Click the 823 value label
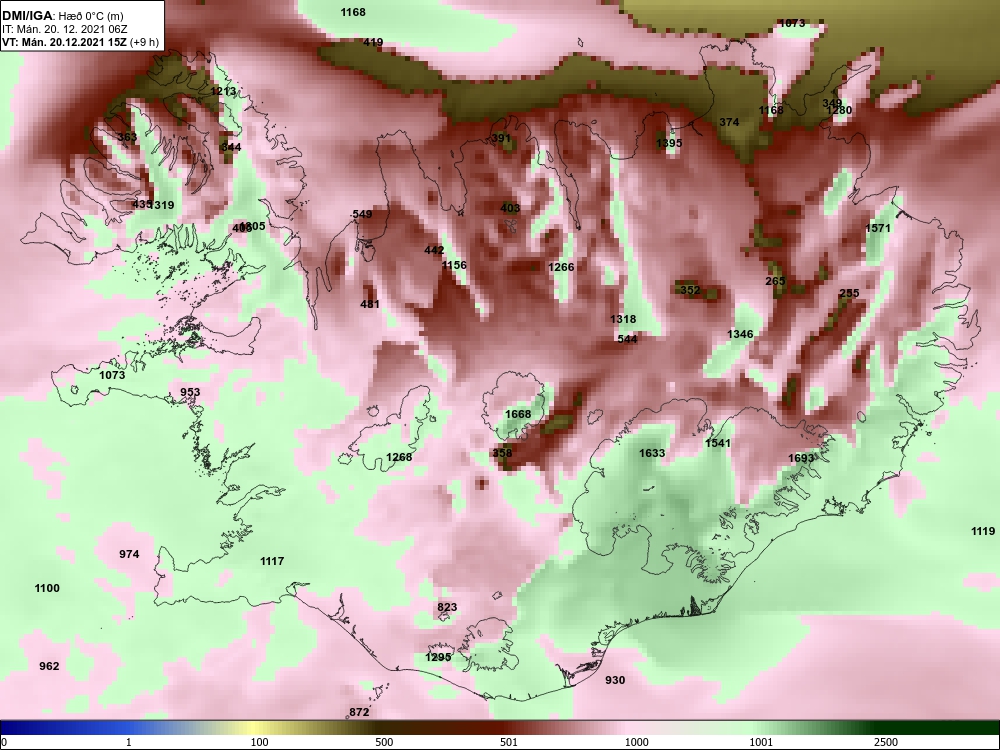The height and width of the screenshot is (750, 1000). pos(447,607)
